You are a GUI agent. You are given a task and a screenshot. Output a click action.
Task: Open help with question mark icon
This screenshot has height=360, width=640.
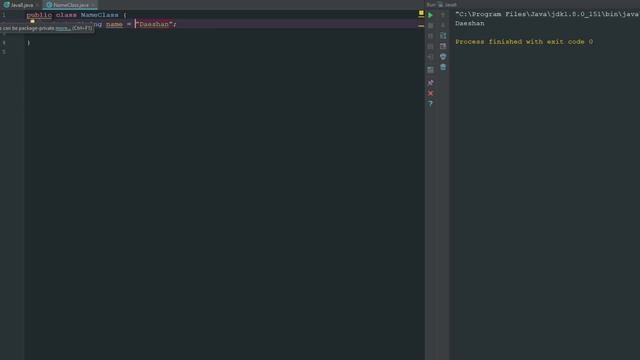[x=430, y=104]
